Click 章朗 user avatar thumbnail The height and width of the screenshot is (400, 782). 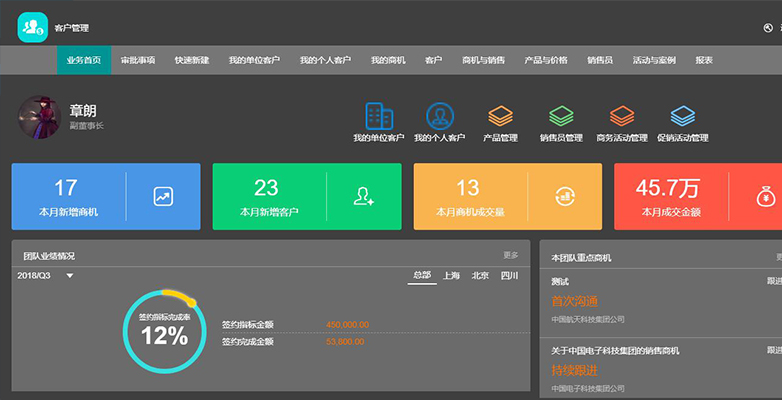[39, 117]
